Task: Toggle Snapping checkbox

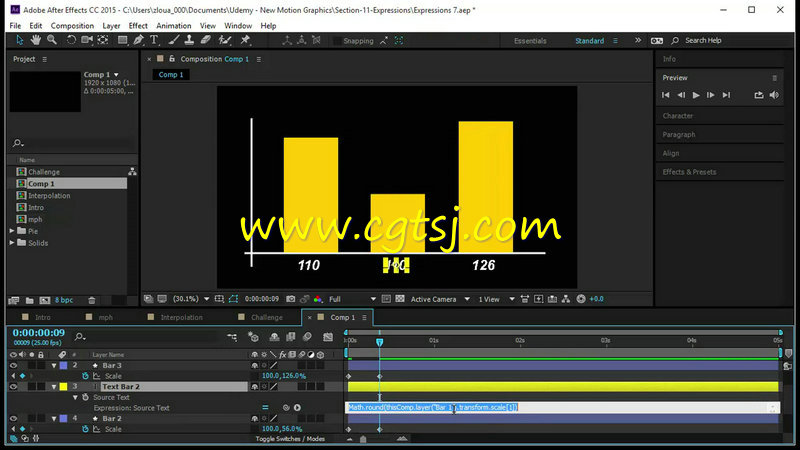Action: pyautogui.click(x=337, y=41)
